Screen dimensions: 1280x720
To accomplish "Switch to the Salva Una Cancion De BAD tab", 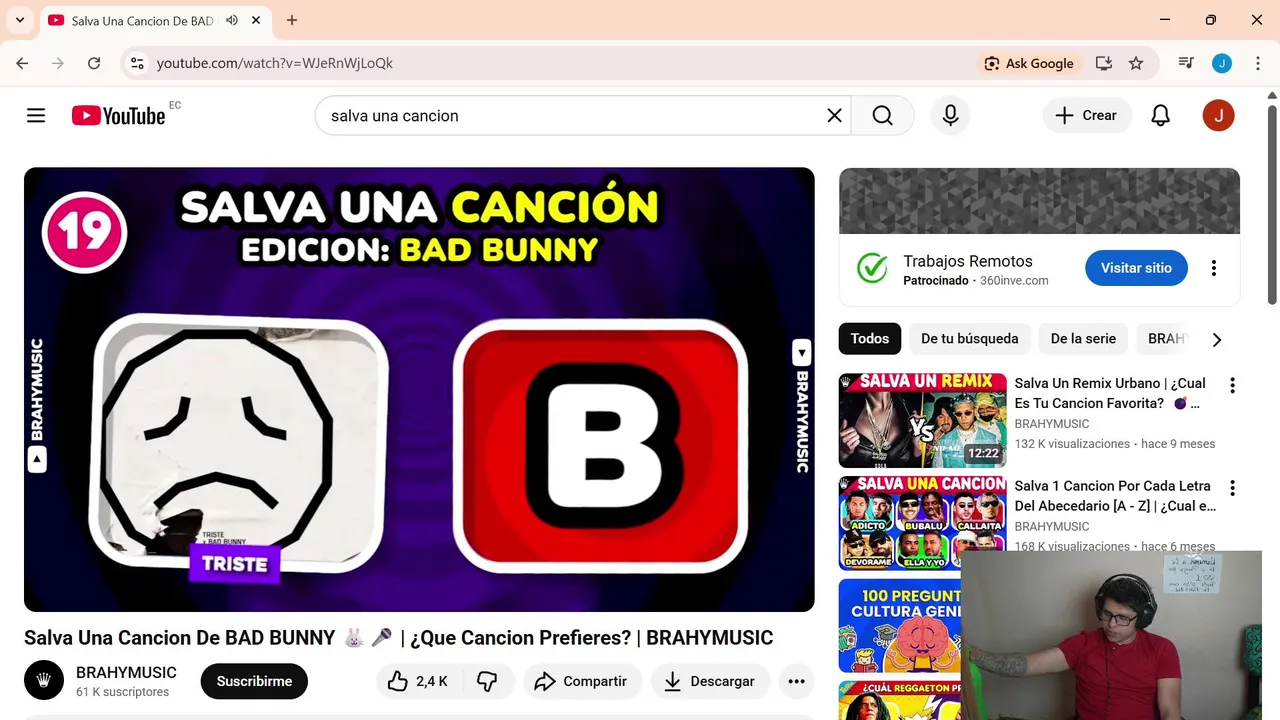I will pyautogui.click(x=140, y=20).
